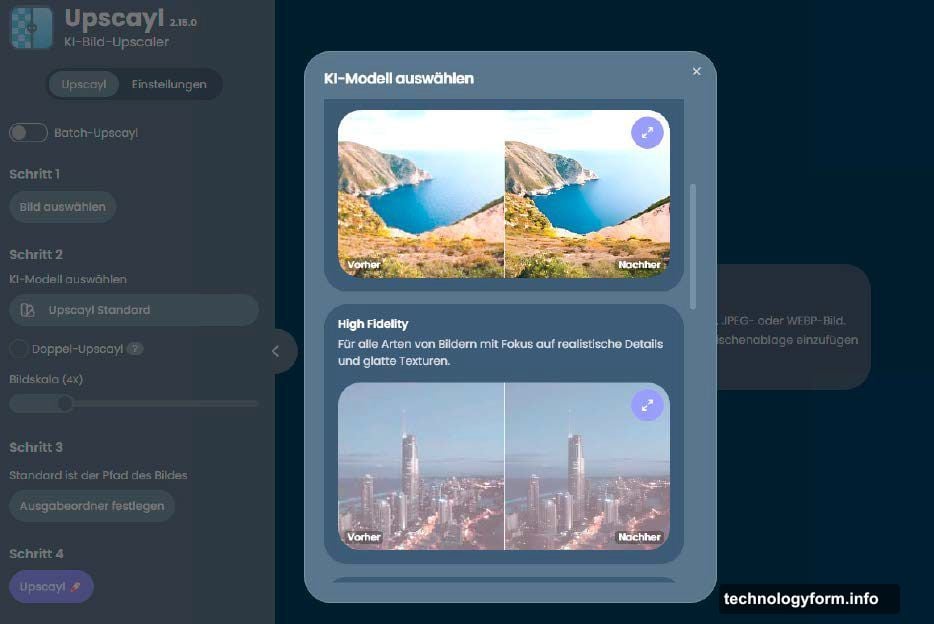The height and width of the screenshot is (624, 934).
Task: Click the model list scrollbar in dialog
Action: point(693,247)
